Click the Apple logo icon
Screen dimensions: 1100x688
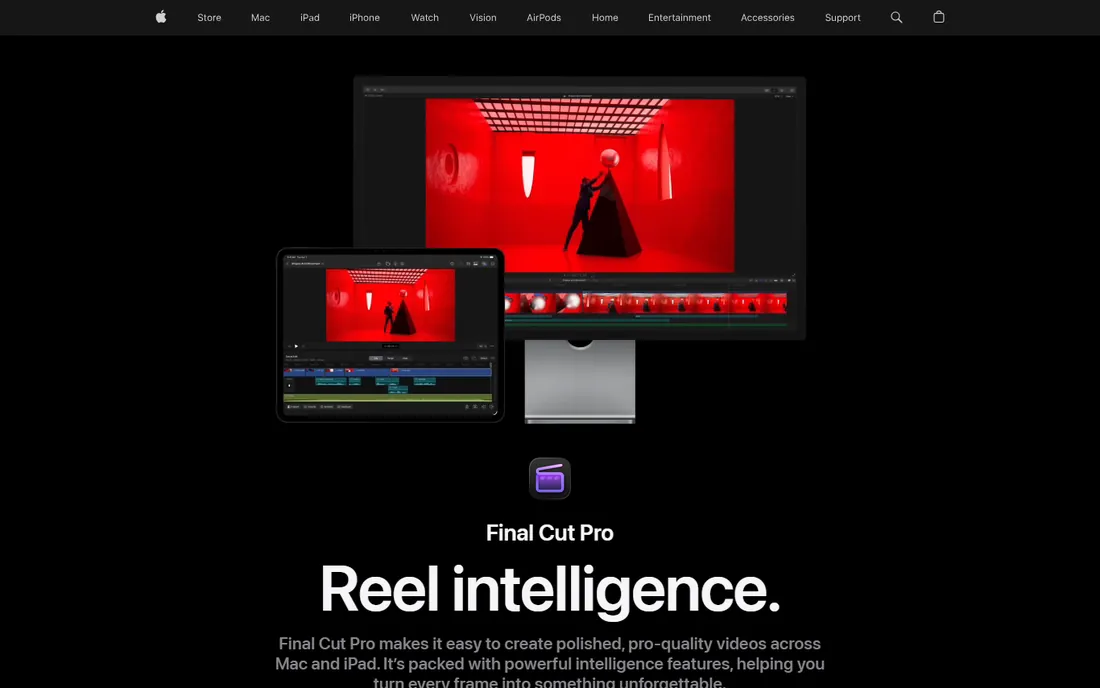161,17
